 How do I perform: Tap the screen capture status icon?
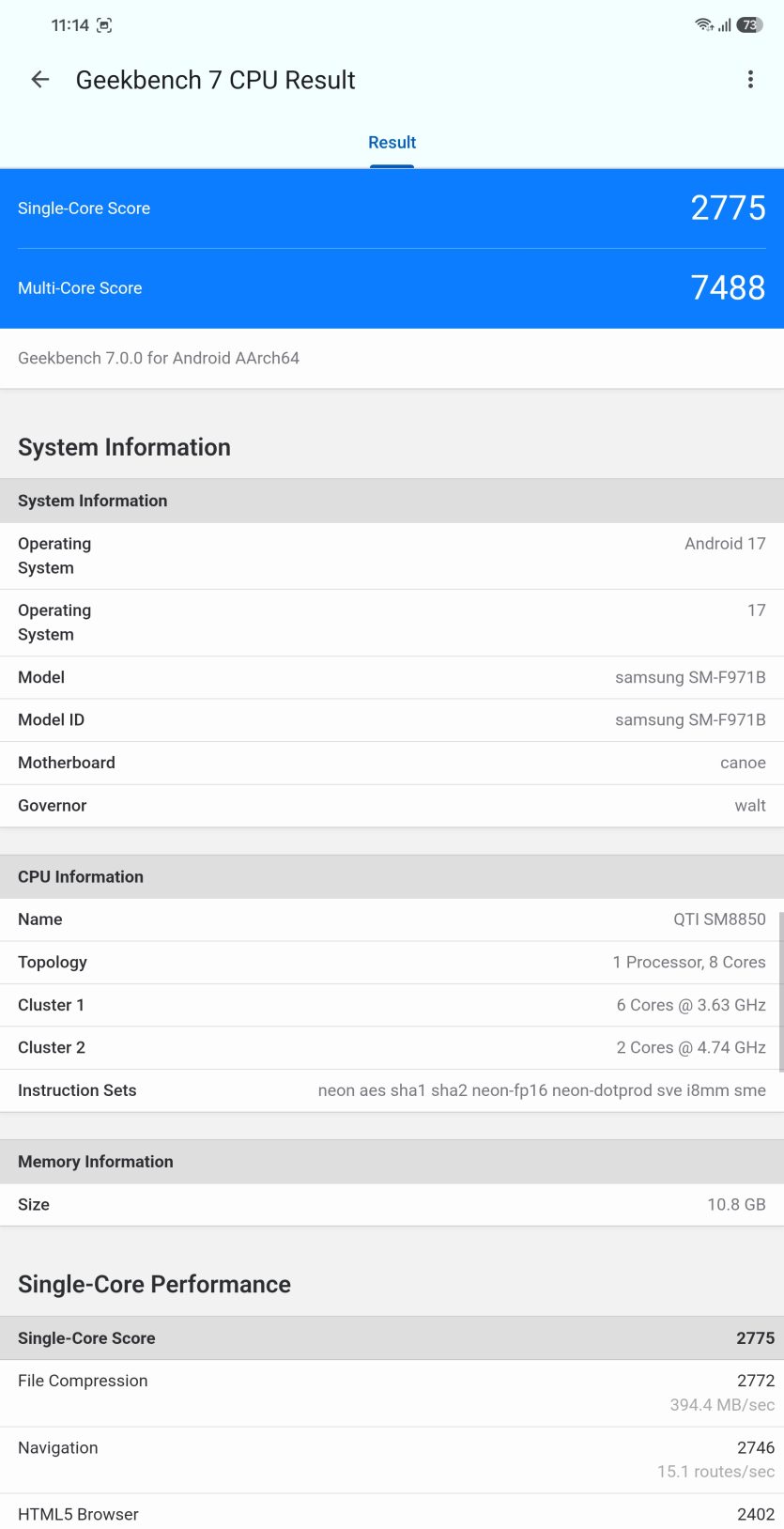[x=104, y=25]
